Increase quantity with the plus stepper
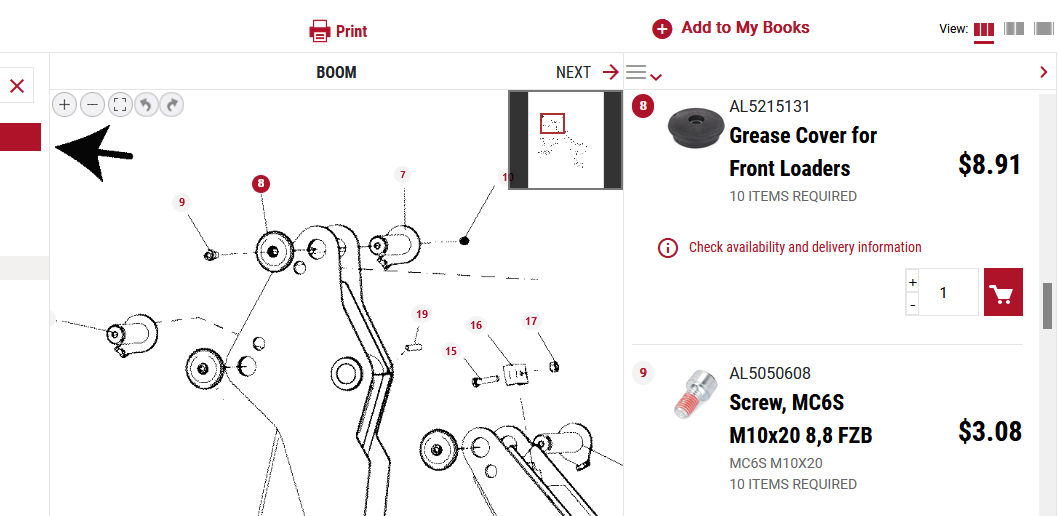1060x516 pixels. [x=913, y=281]
